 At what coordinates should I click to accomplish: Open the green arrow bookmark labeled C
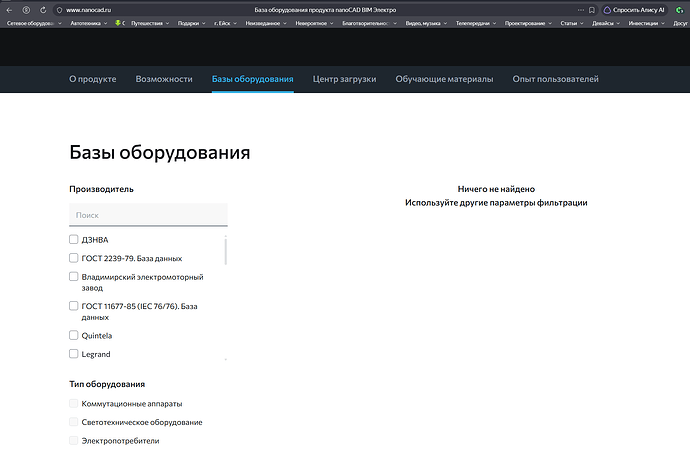(x=120, y=23)
